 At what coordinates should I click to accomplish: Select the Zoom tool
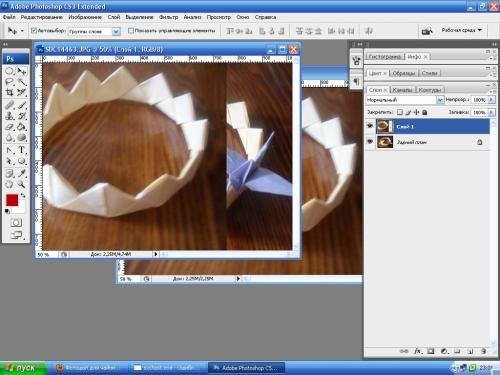click(22, 184)
